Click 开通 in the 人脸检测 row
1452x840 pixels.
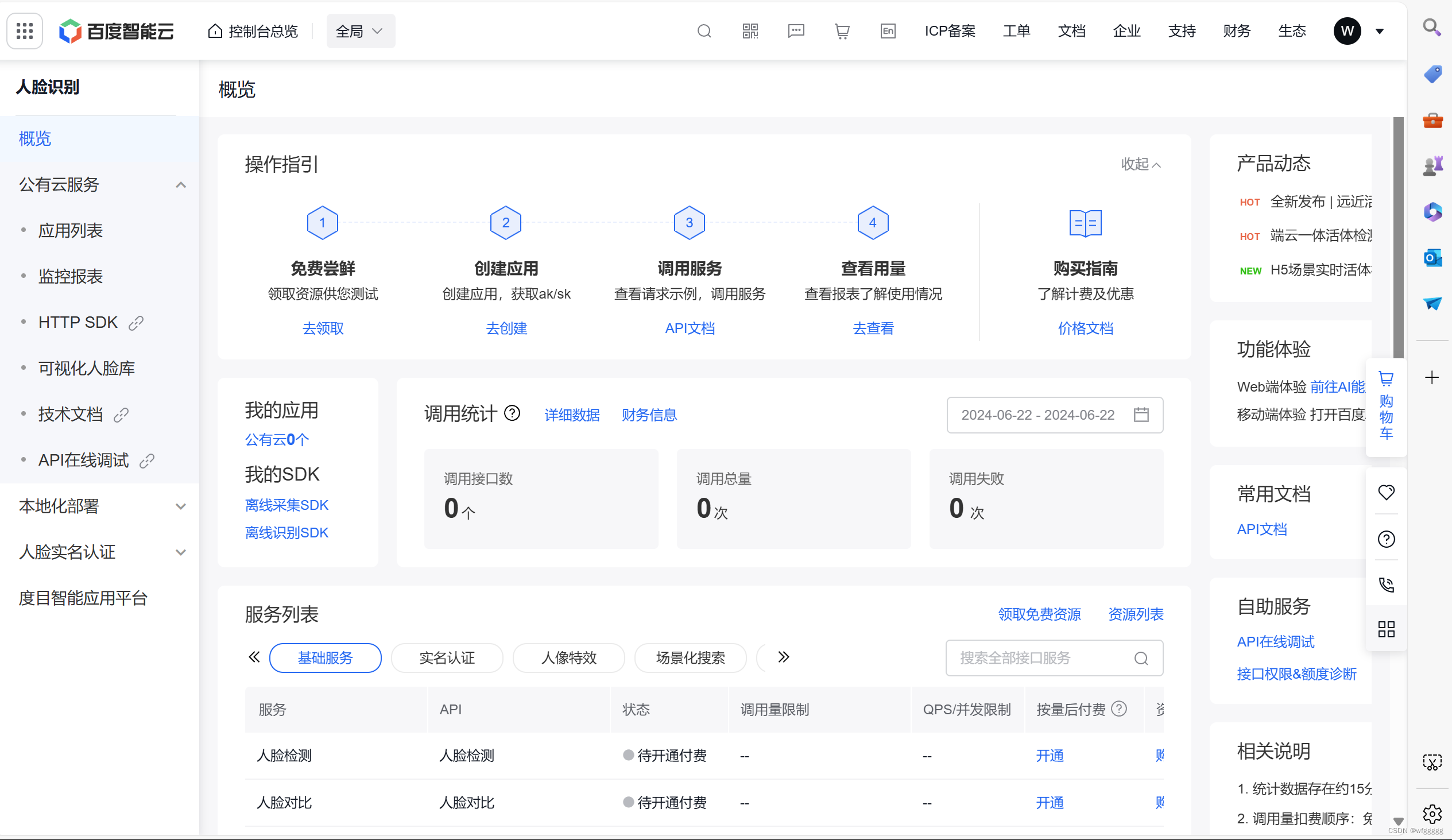pyautogui.click(x=1050, y=756)
